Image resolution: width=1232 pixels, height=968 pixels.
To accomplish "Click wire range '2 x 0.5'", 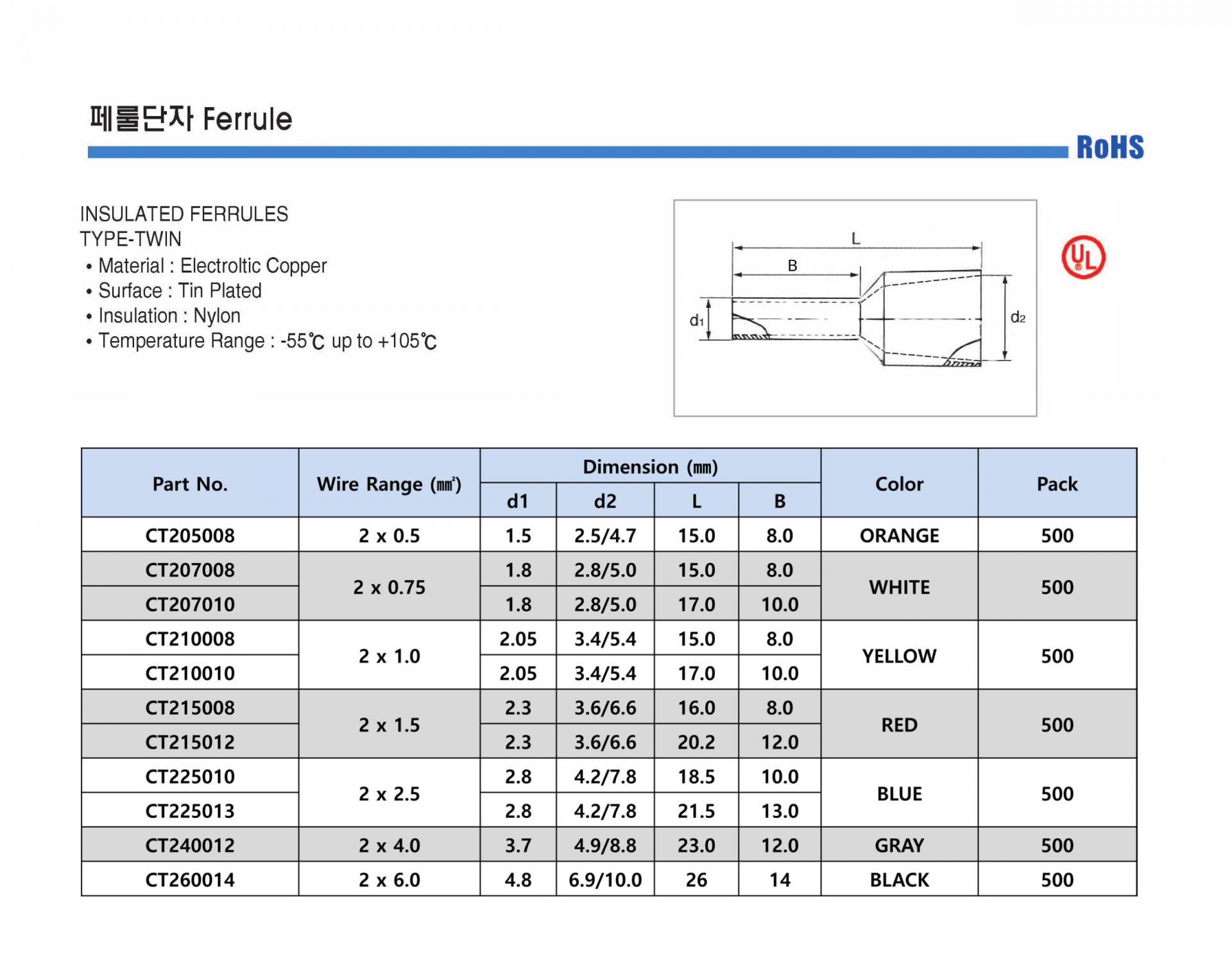I will click(x=389, y=535).
